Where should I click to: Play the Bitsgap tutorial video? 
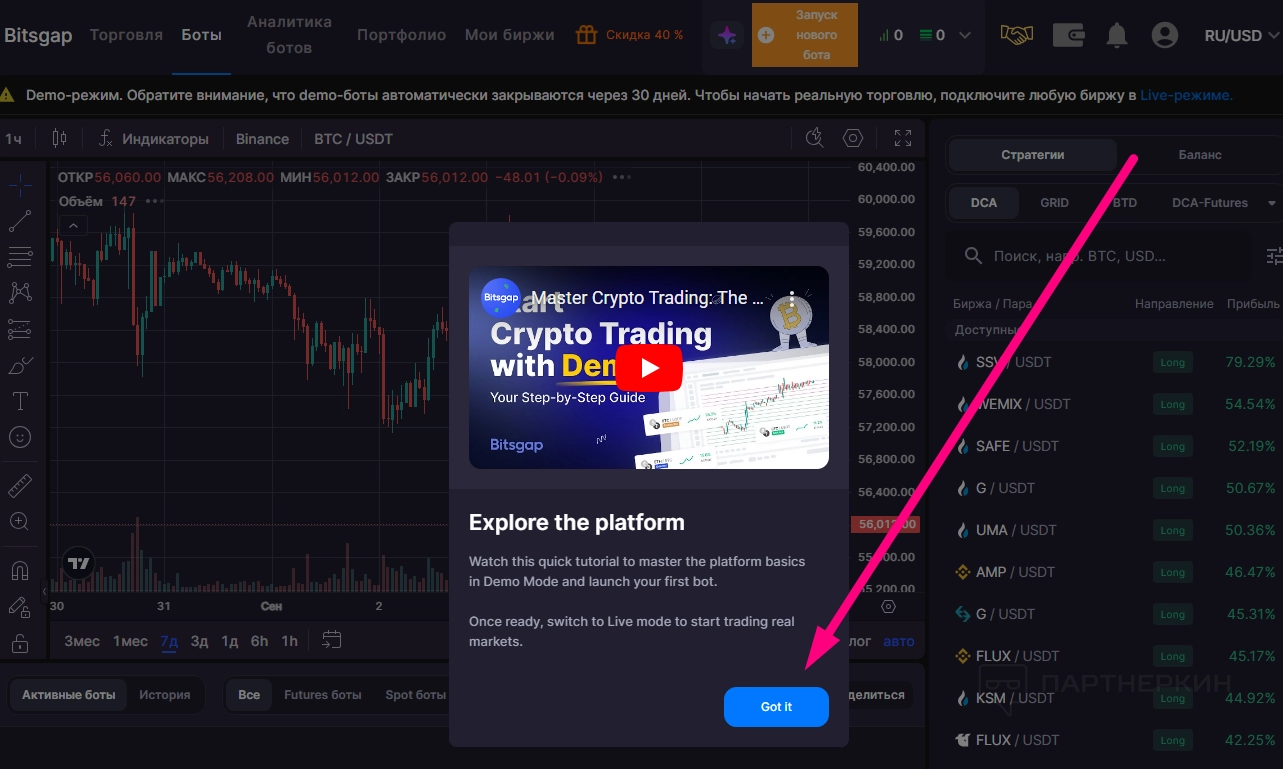pyautogui.click(x=648, y=367)
